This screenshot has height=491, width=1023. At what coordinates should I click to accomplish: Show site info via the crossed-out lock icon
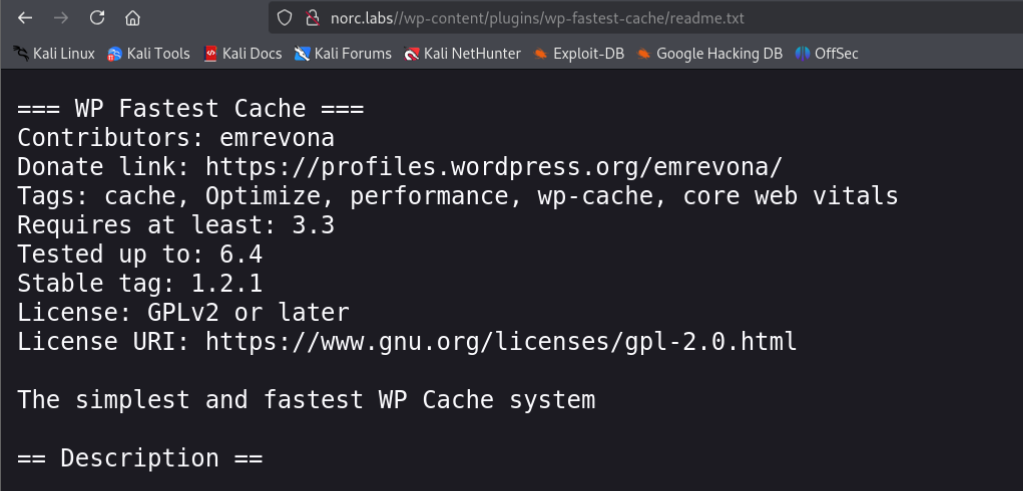pyautogui.click(x=313, y=18)
